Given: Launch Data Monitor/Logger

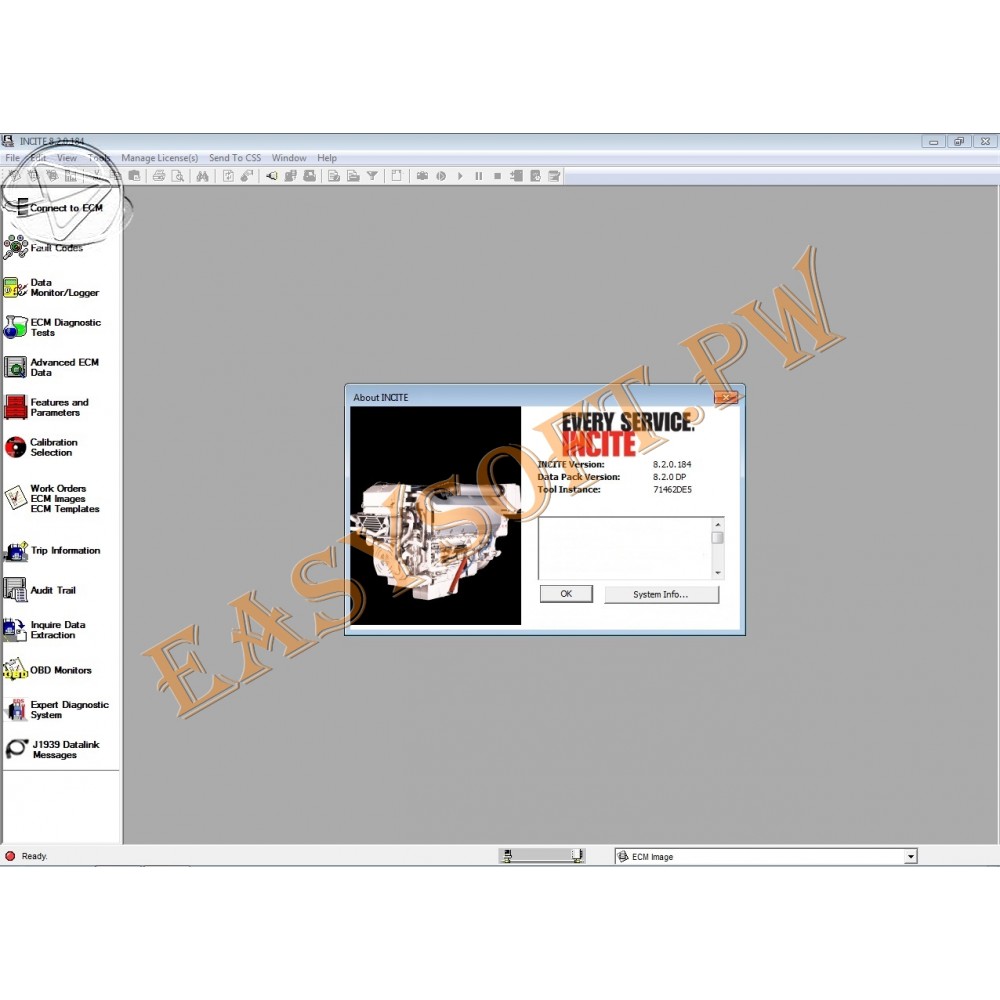Looking at the screenshot, I should [52, 288].
